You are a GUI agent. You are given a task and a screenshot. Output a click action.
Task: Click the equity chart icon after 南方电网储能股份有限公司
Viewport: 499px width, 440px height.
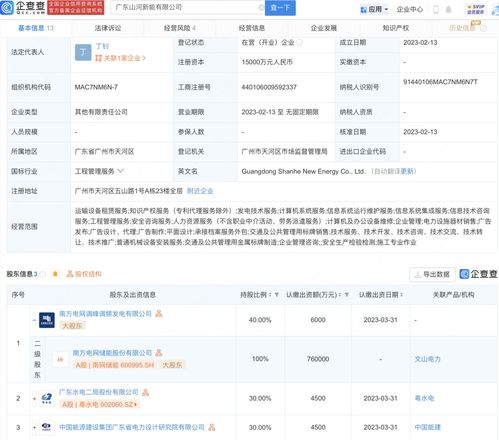pyautogui.click(x=159, y=353)
